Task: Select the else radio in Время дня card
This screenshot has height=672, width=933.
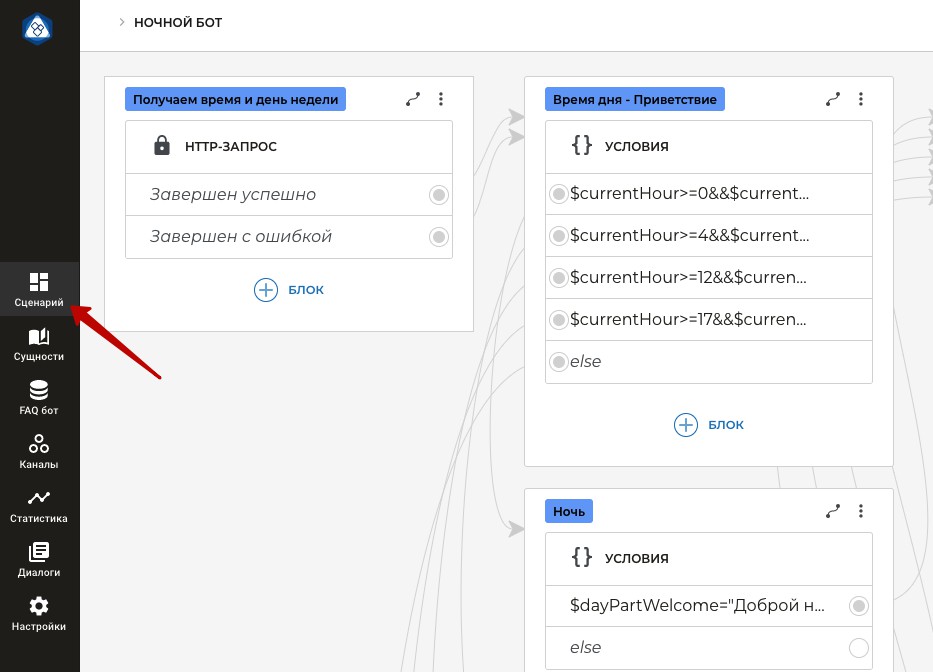Action: coord(559,362)
